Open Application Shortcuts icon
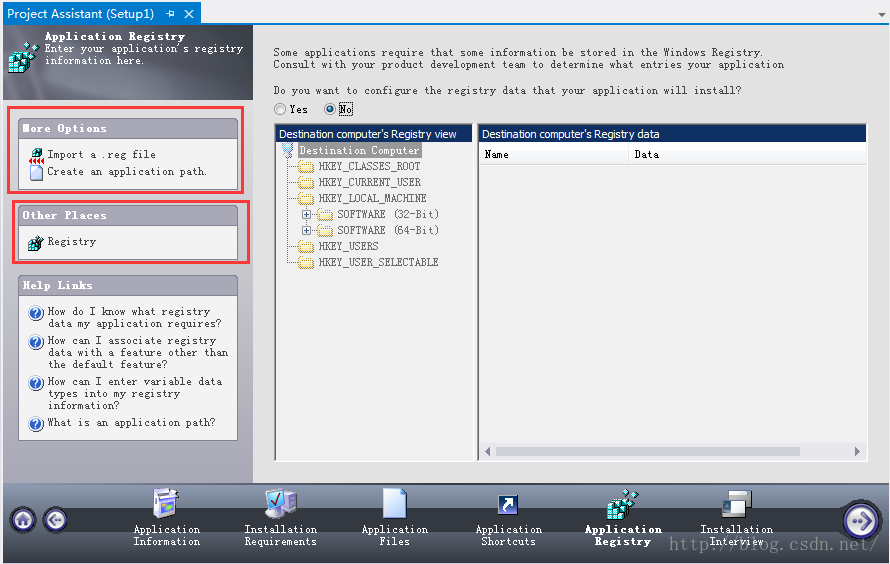 click(x=508, y=504)
